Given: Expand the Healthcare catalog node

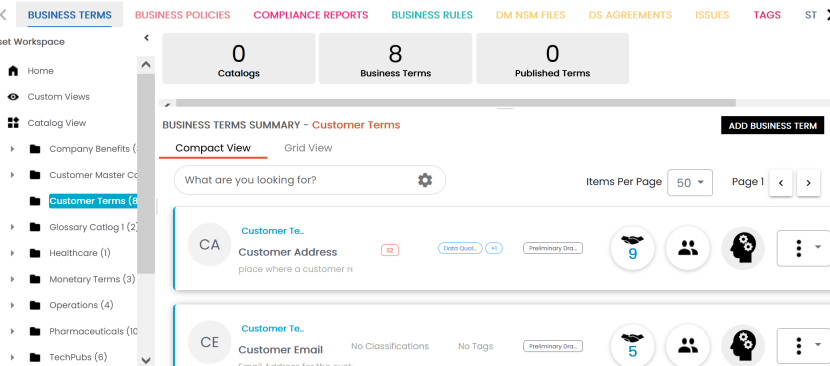Looking at the screenshot, I should point(13,253).
